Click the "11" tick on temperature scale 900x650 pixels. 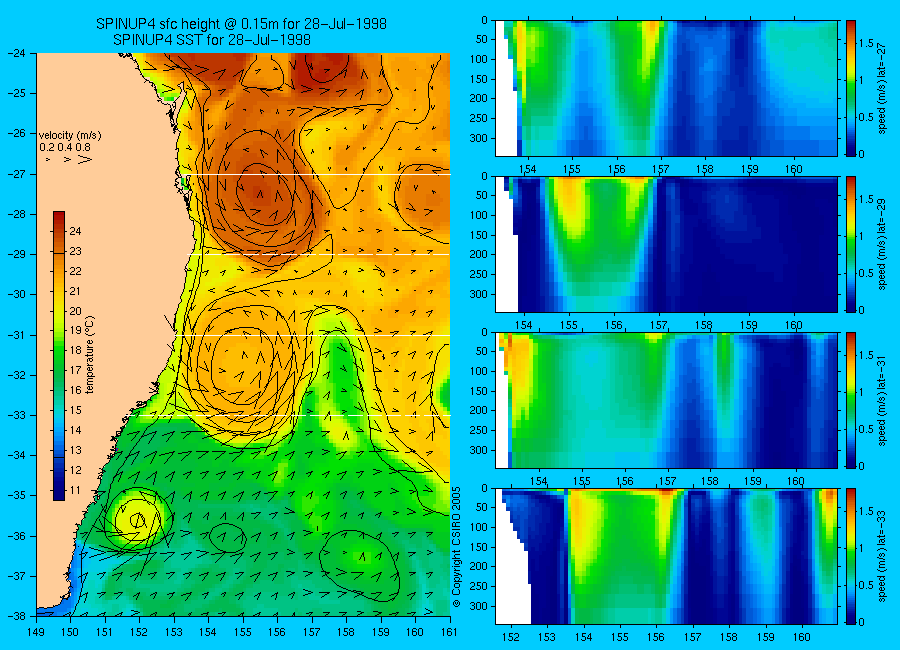coord(75,490)
